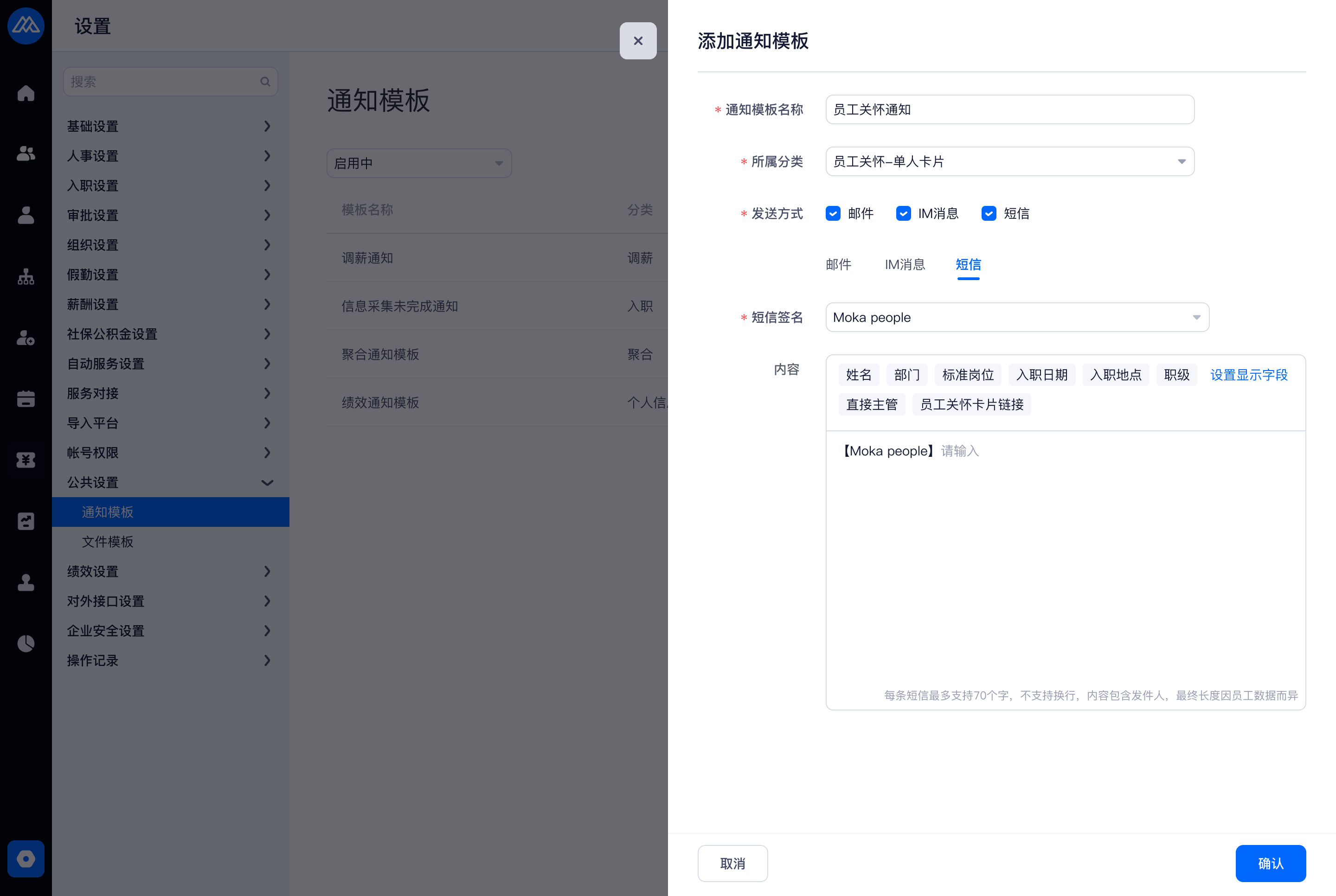Expand 薪酬设置 menu
This screenshot has width=1336, height=896.
pos(170,304)
